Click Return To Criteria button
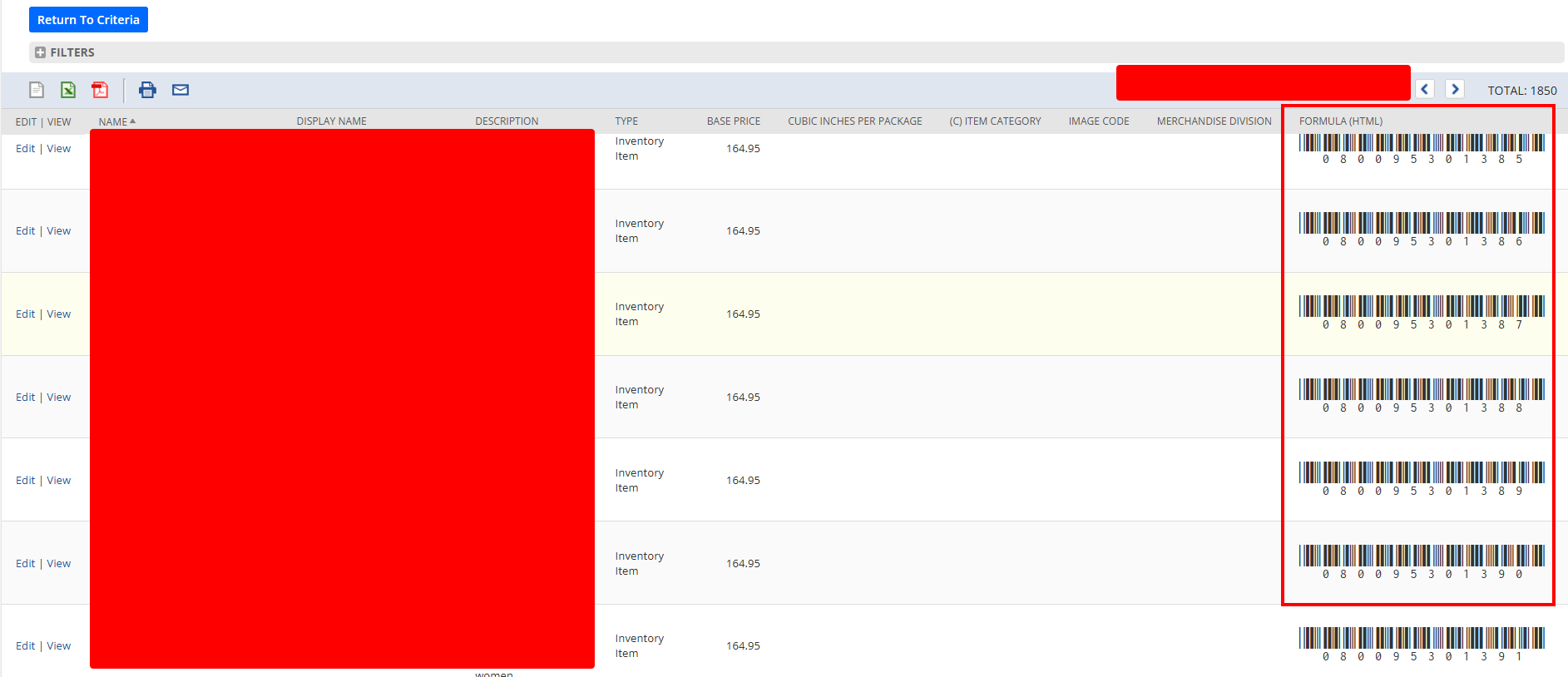The width and height of the screenshot is (1568, 677). (x=88, y=20)
